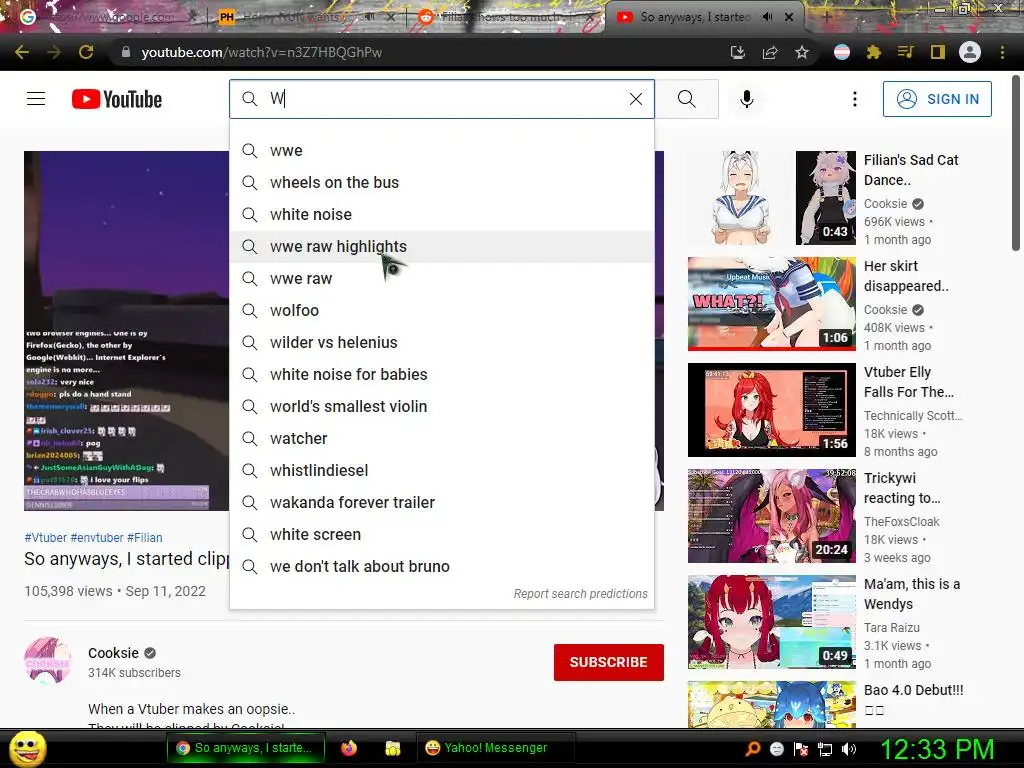Choose the 'watcher' suggestion

(441, 438)
